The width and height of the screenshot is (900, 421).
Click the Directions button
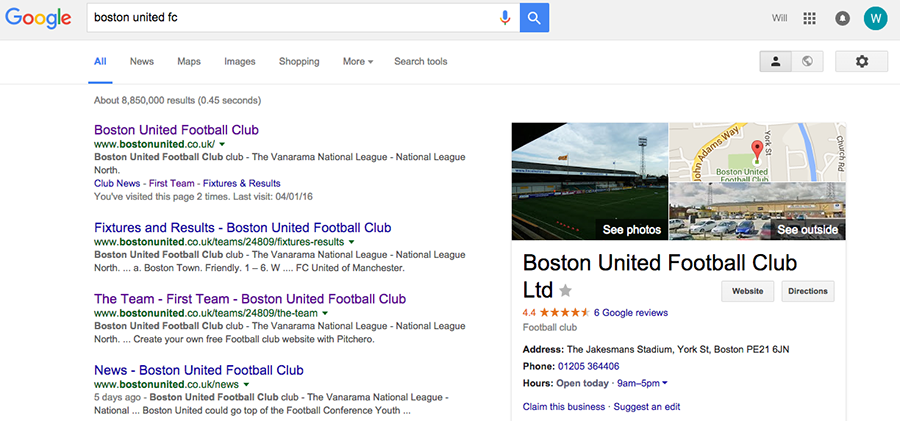click(808, 291)
